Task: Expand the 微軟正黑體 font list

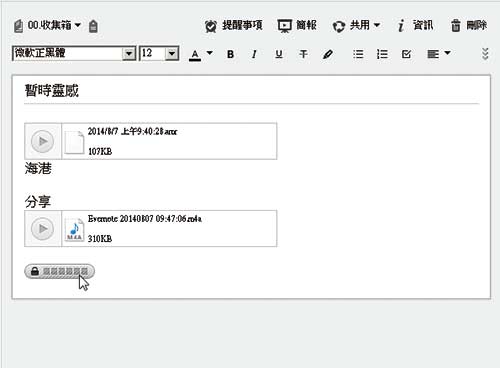Action: coord(129,53)
